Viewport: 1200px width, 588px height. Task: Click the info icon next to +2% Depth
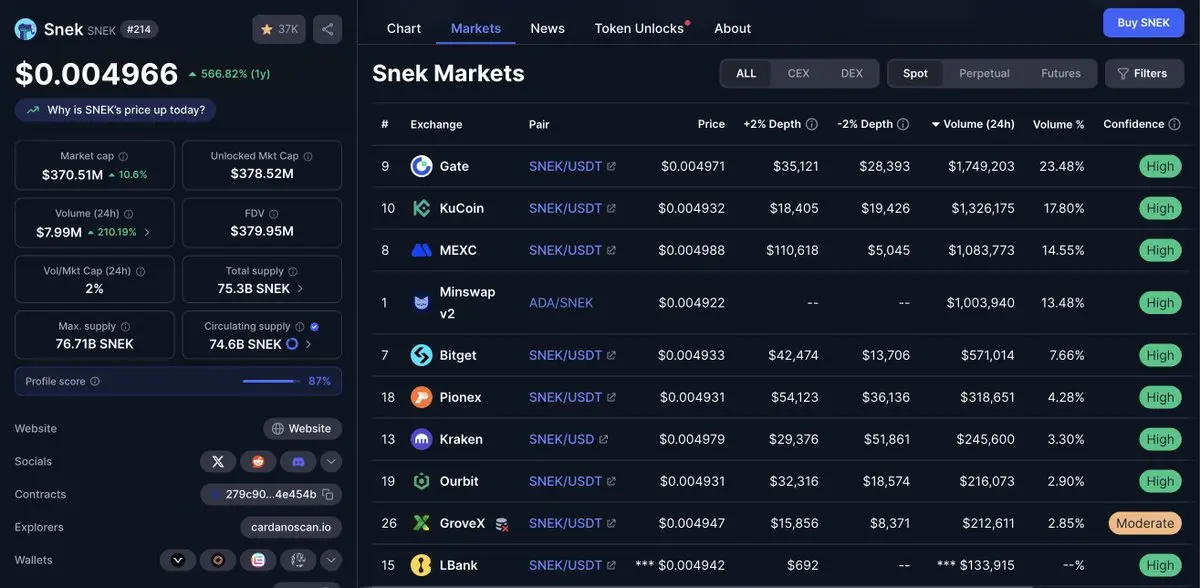coord(812,124)
